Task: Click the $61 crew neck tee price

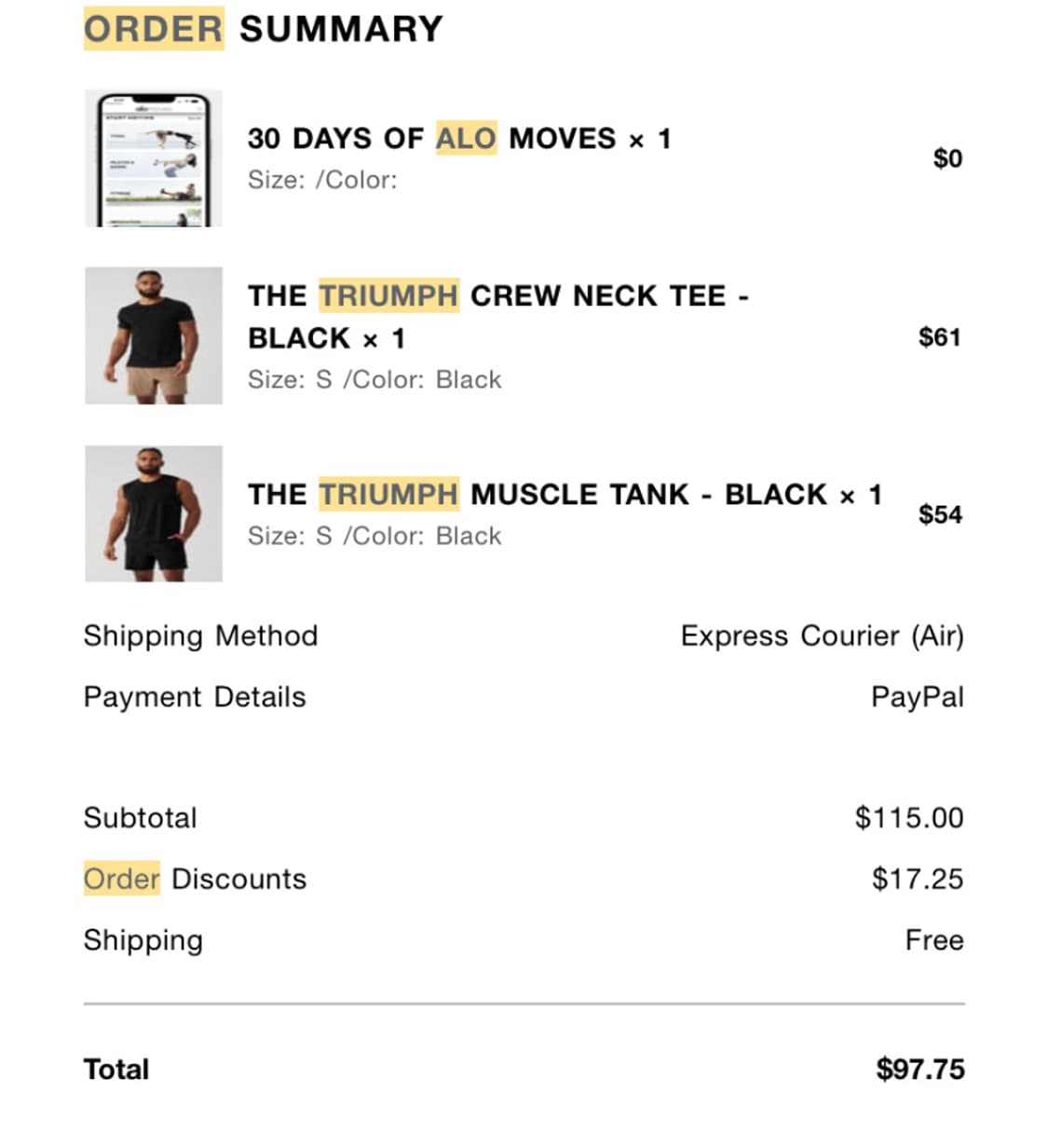Action: tap(939, 336)
